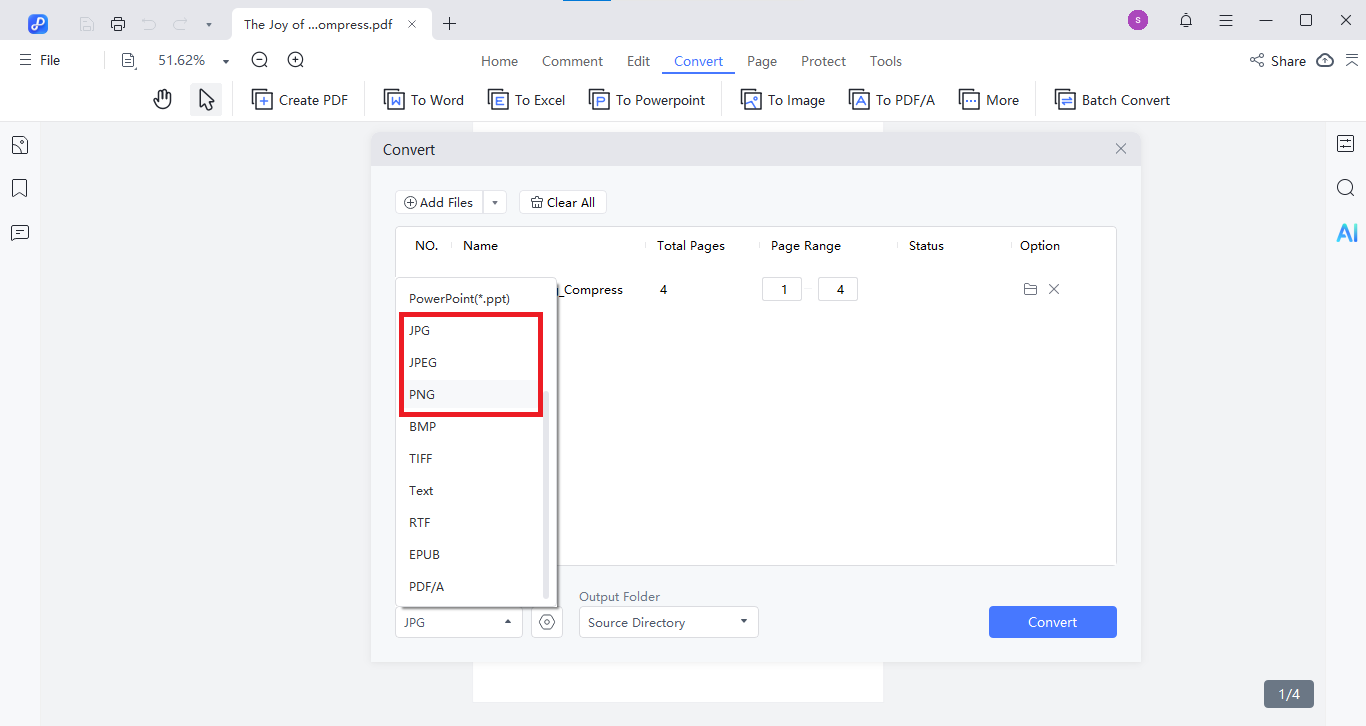
Task: Click Clear All to remove files
Action: (562, 201)
